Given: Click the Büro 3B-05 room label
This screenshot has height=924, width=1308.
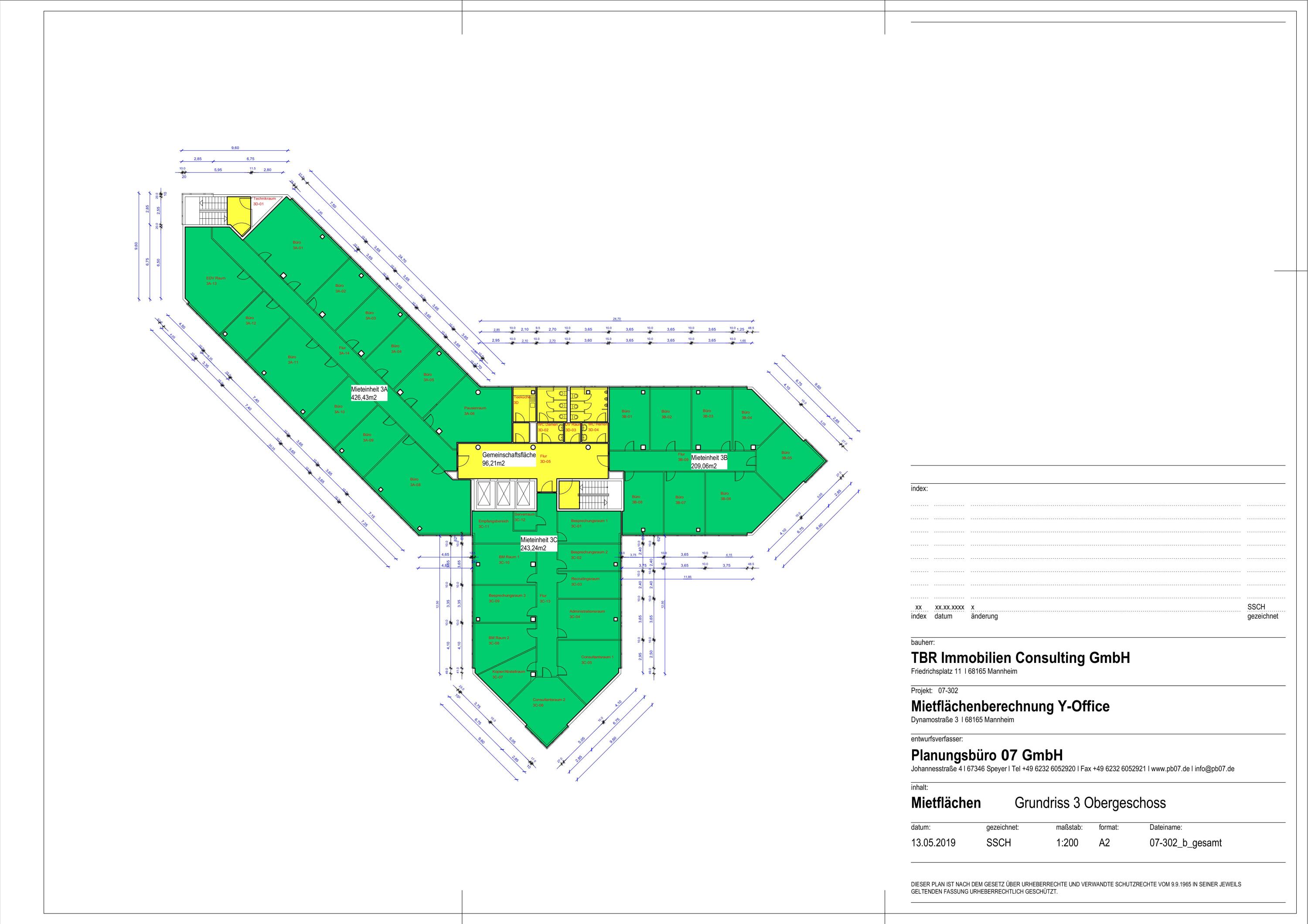Looking at the screenshot, I should click(786, 455).
